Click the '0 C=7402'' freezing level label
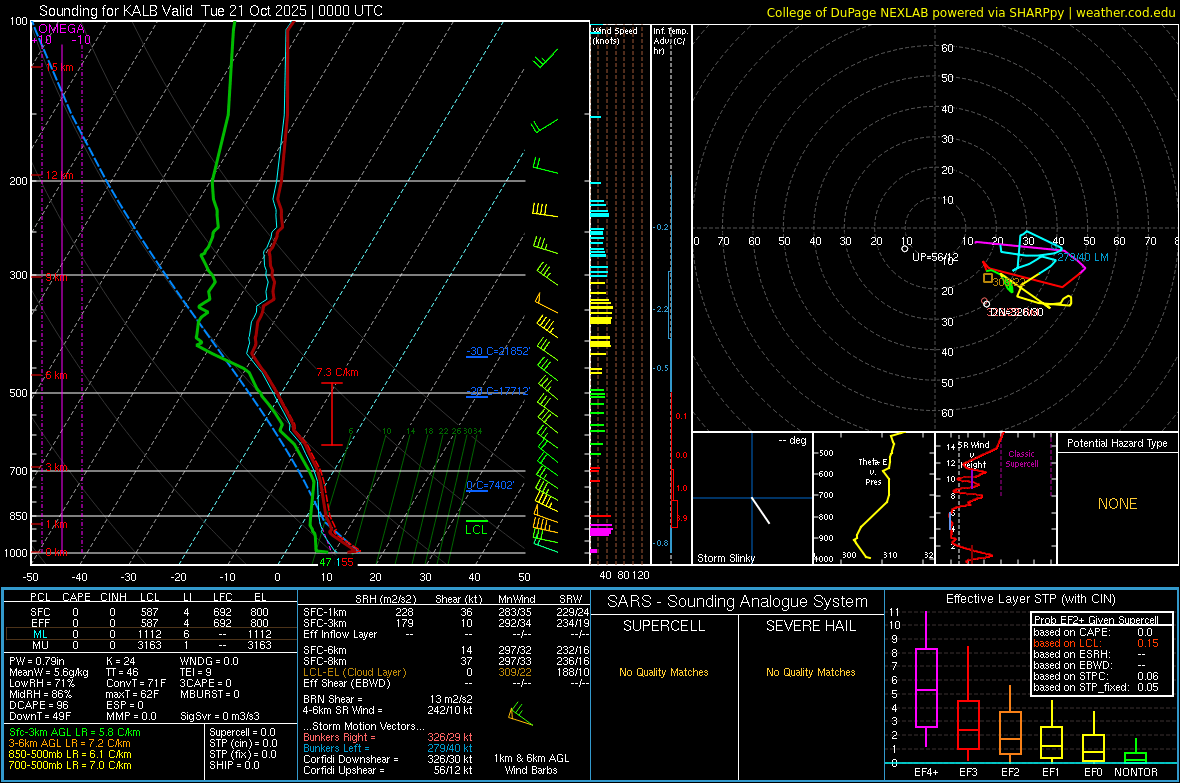 point(490,485)
